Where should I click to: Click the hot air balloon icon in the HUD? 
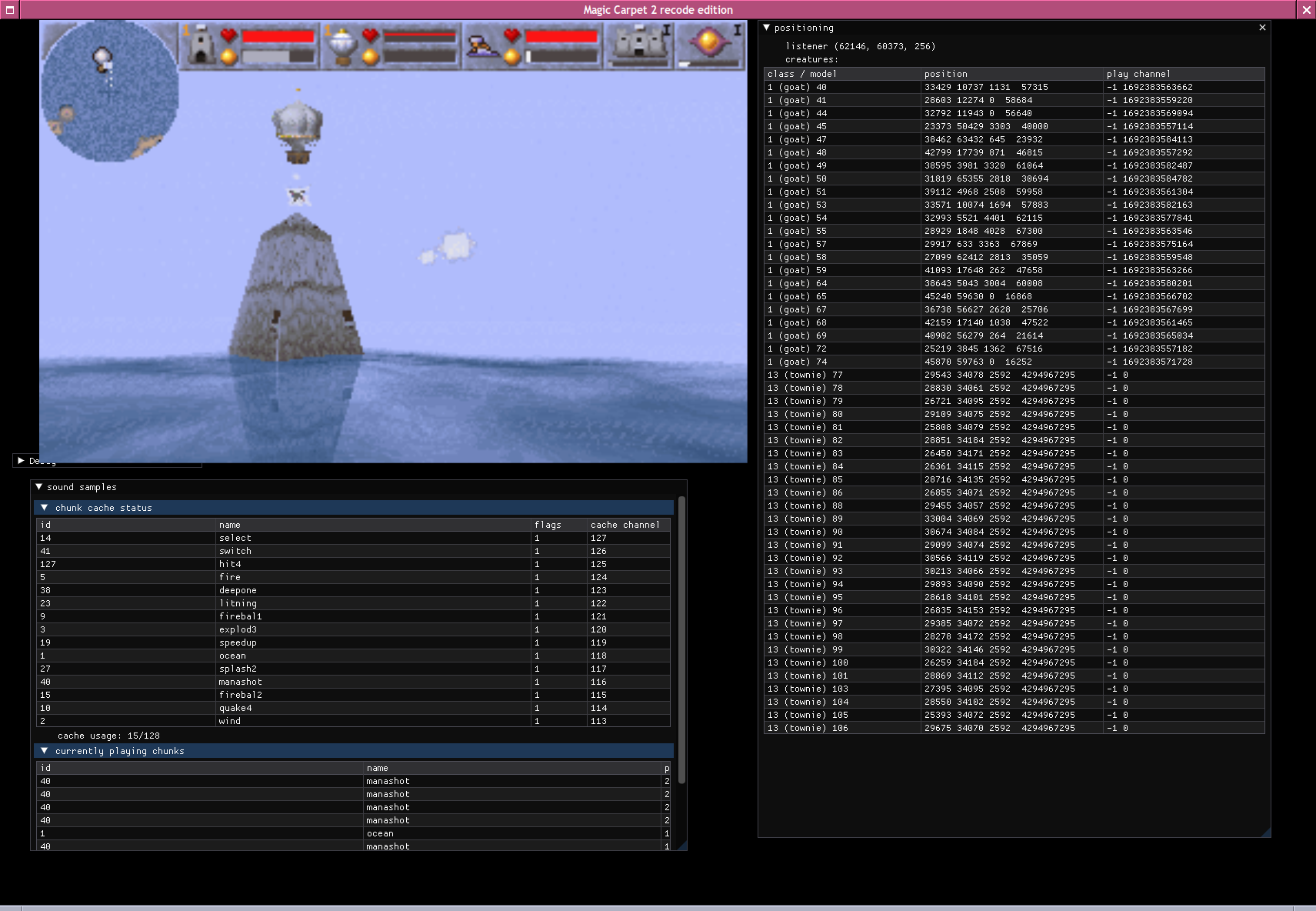341,46
